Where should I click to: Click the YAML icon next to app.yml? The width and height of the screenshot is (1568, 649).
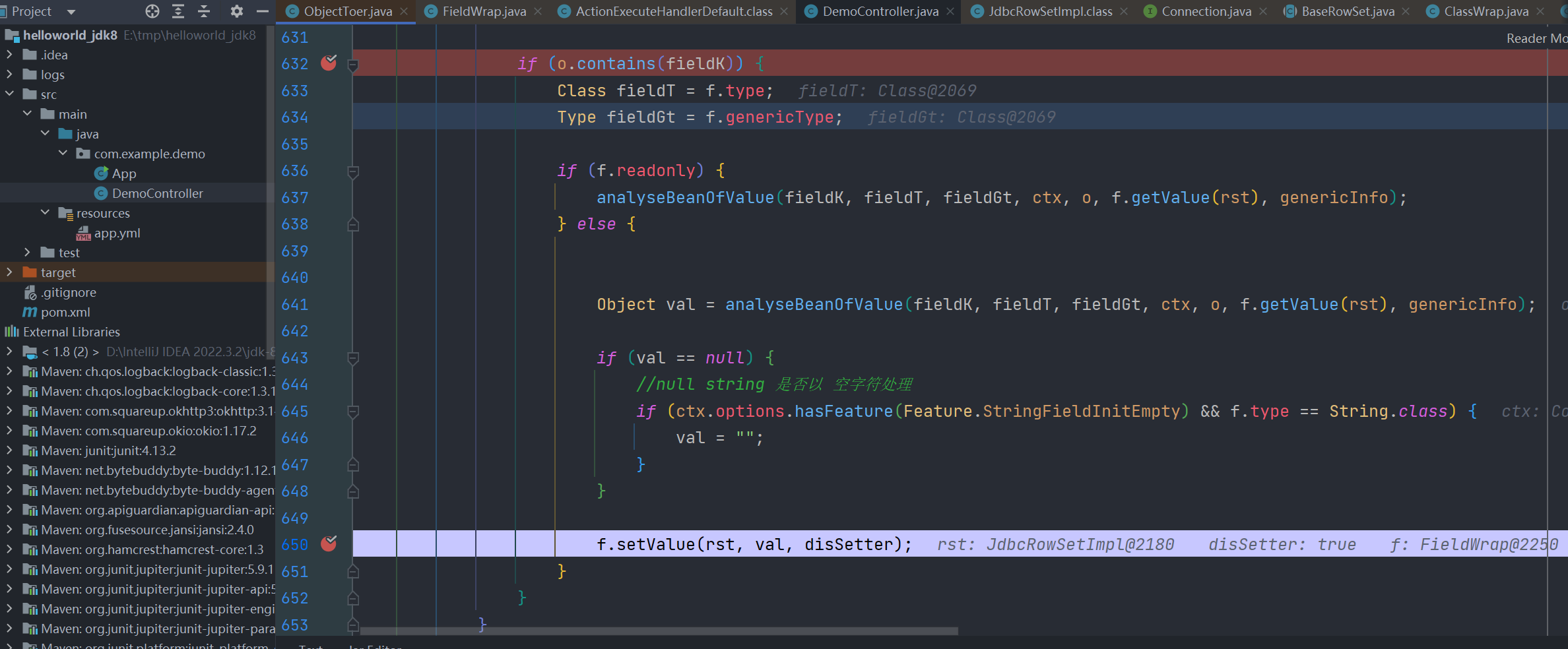pos(83,233)
